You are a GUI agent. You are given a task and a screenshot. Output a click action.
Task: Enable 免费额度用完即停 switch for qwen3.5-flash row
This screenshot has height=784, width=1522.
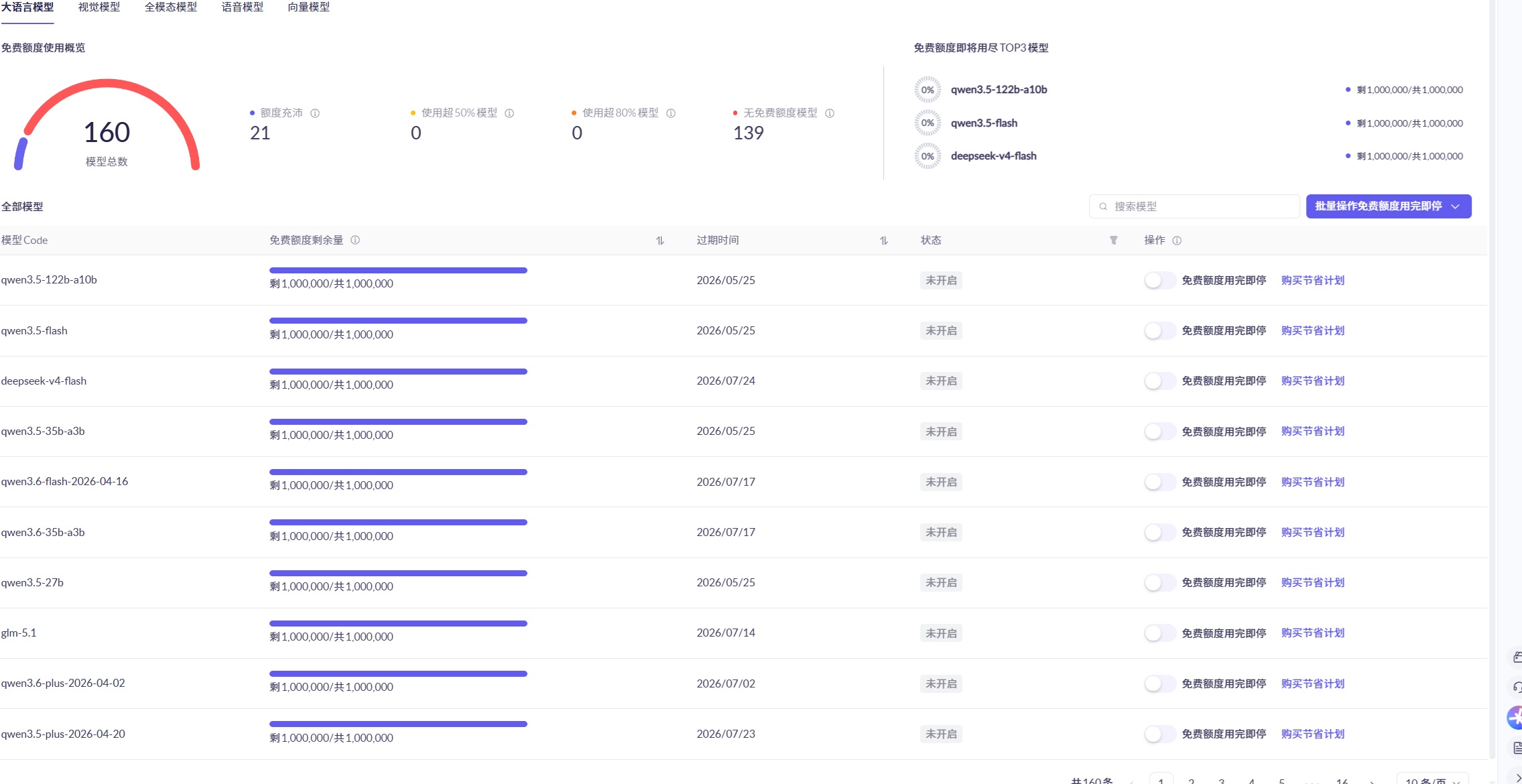1160,330
